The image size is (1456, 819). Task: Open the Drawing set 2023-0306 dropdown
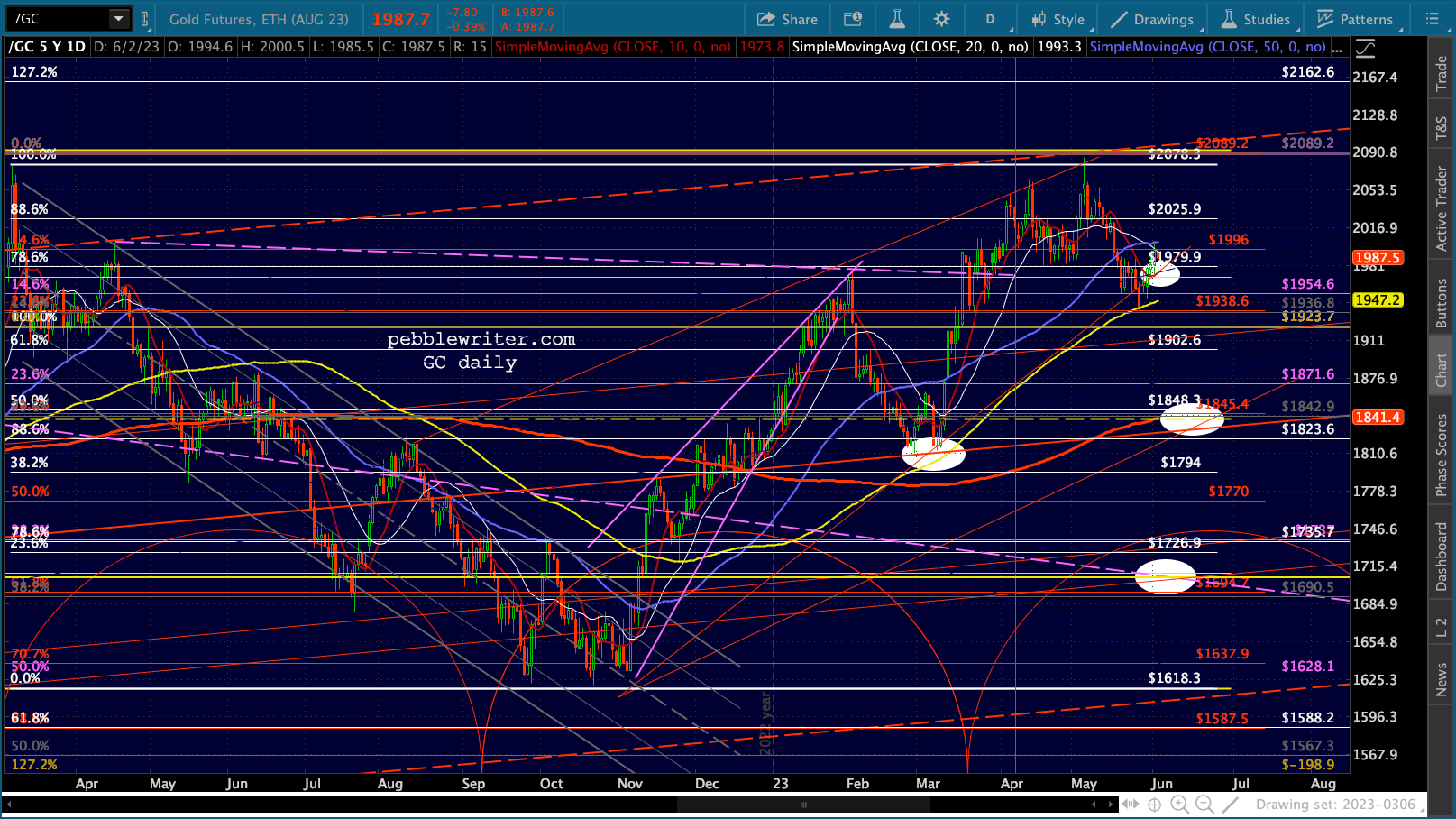pyautogui.click(x=1340, y=805)
